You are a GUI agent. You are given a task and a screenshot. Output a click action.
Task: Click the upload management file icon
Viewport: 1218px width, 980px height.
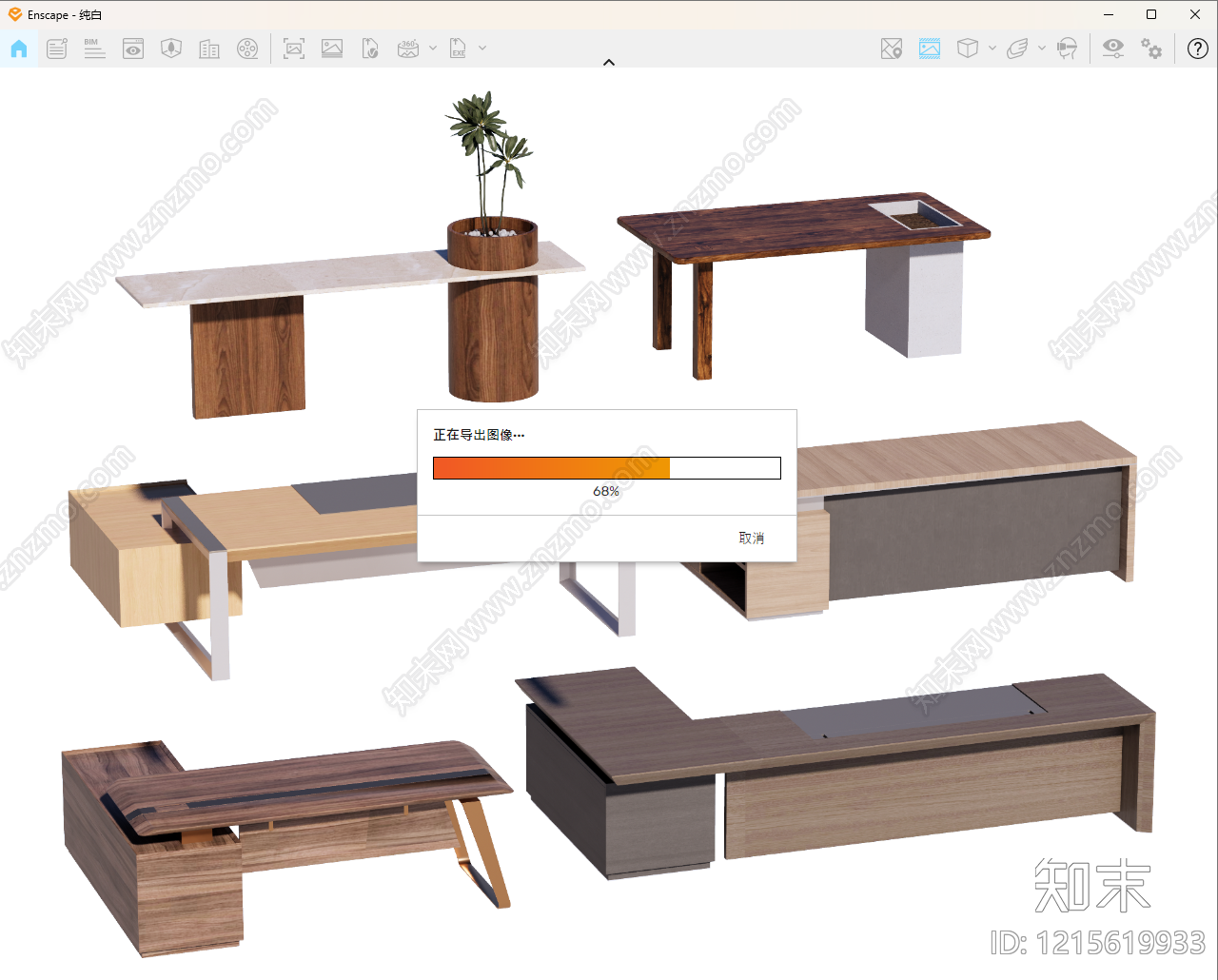pos(370,49)
